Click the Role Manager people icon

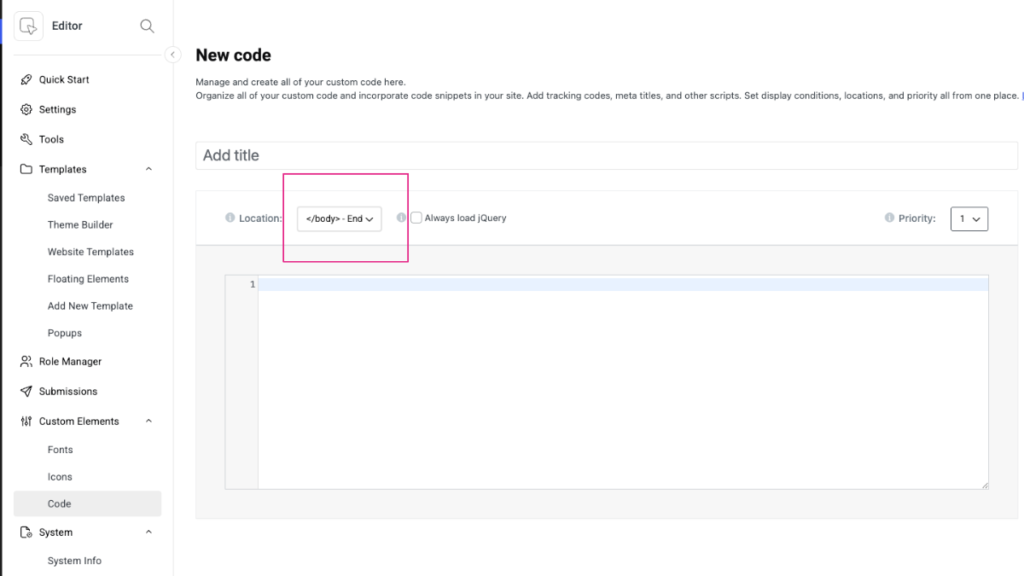[x=26, y=361]
